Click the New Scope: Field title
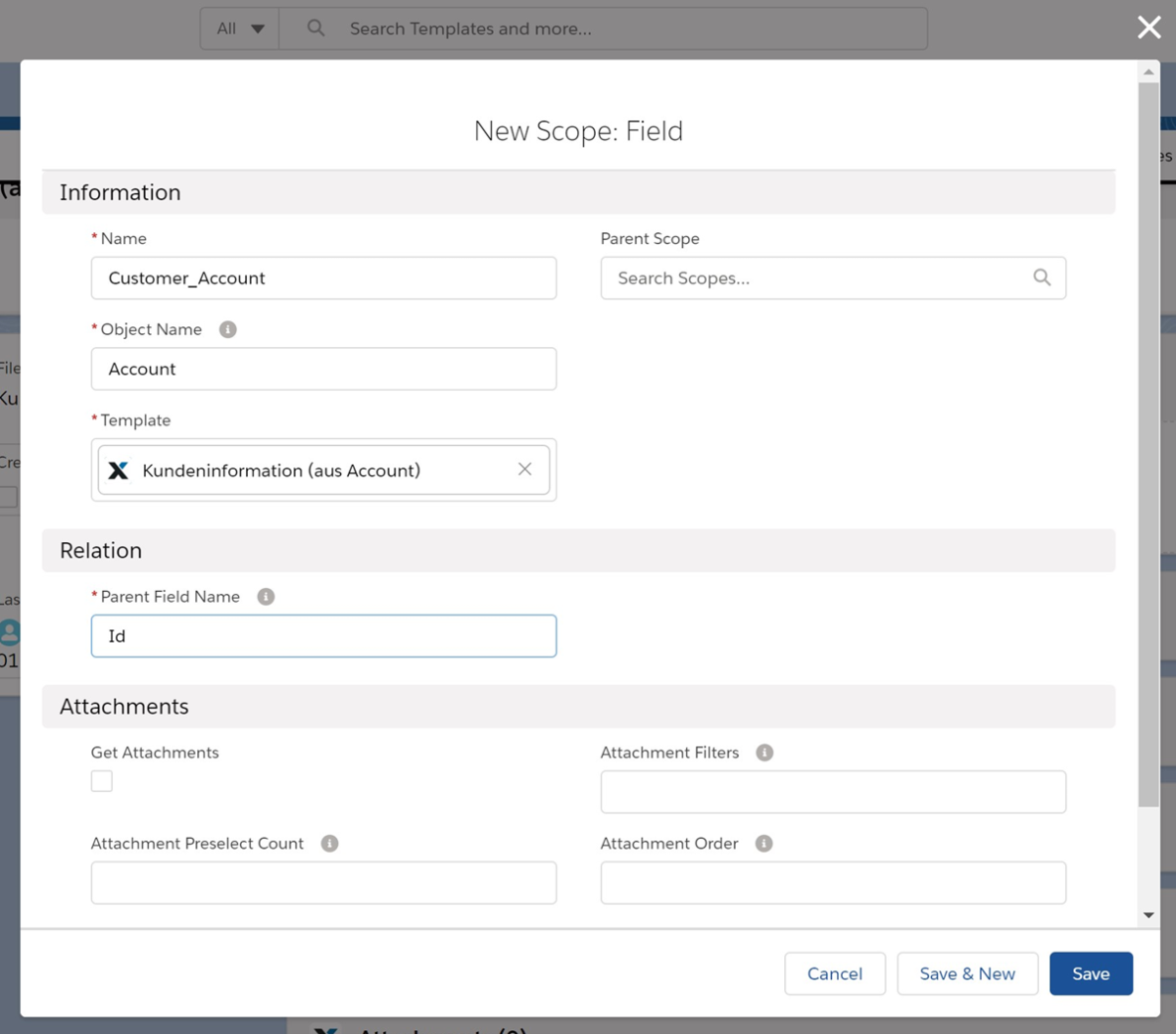 pos(578,130)
